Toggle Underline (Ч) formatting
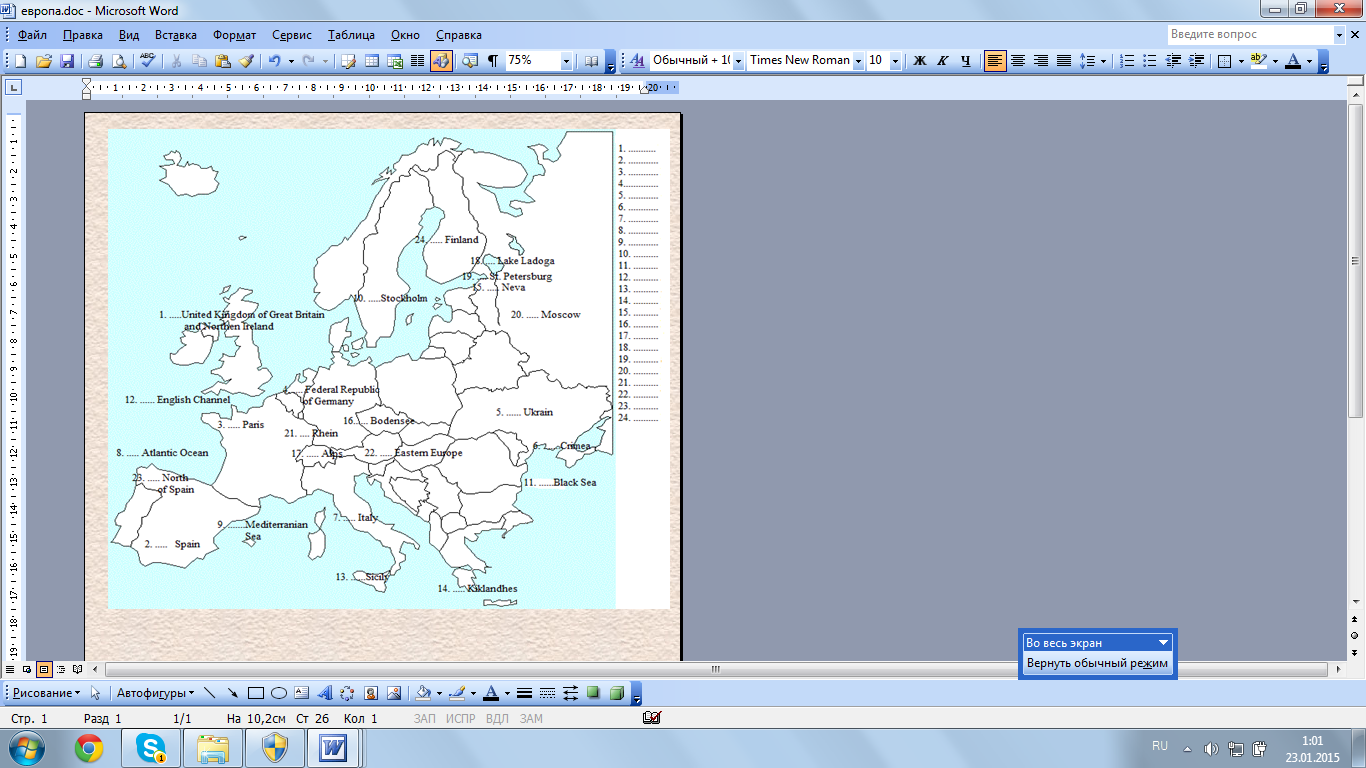The width and height of the screenshot is (1366, 768). (966, 61)
